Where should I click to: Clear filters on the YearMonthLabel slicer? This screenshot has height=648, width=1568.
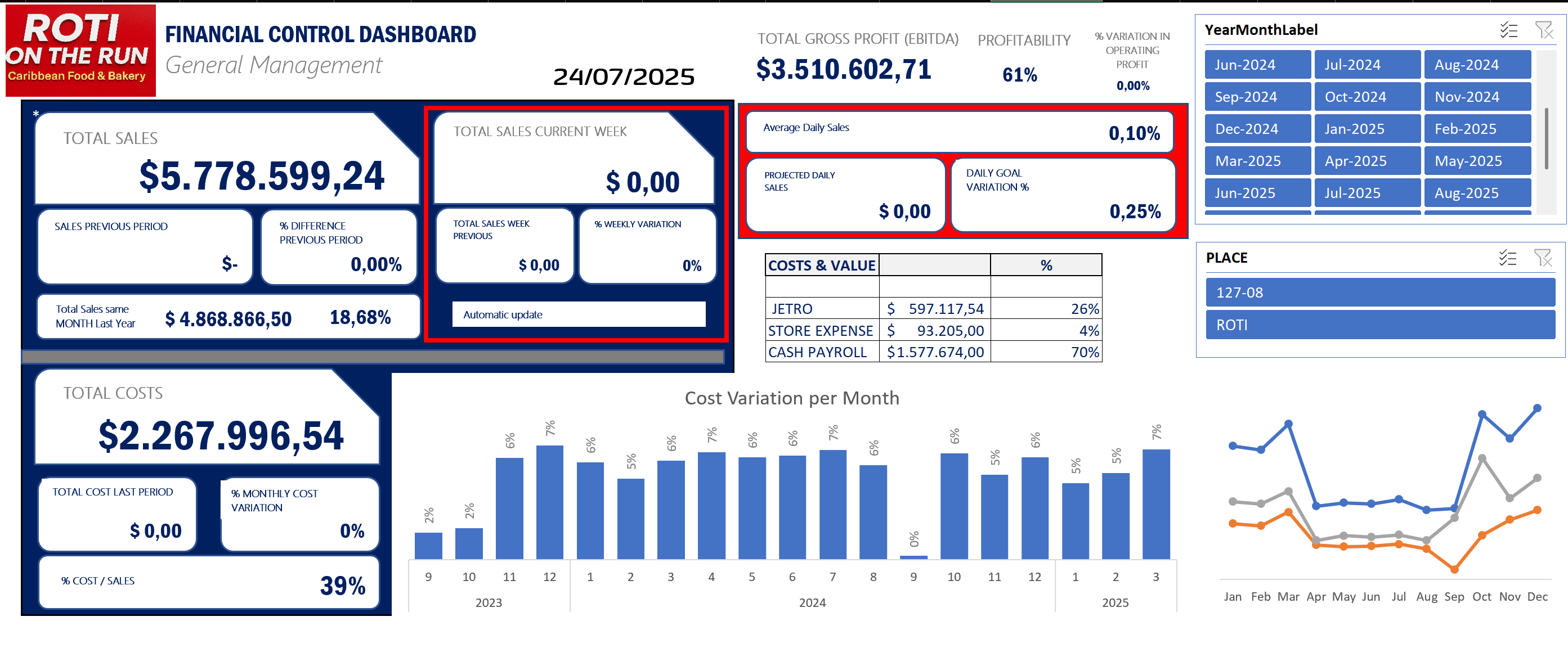coord(1547,29)
